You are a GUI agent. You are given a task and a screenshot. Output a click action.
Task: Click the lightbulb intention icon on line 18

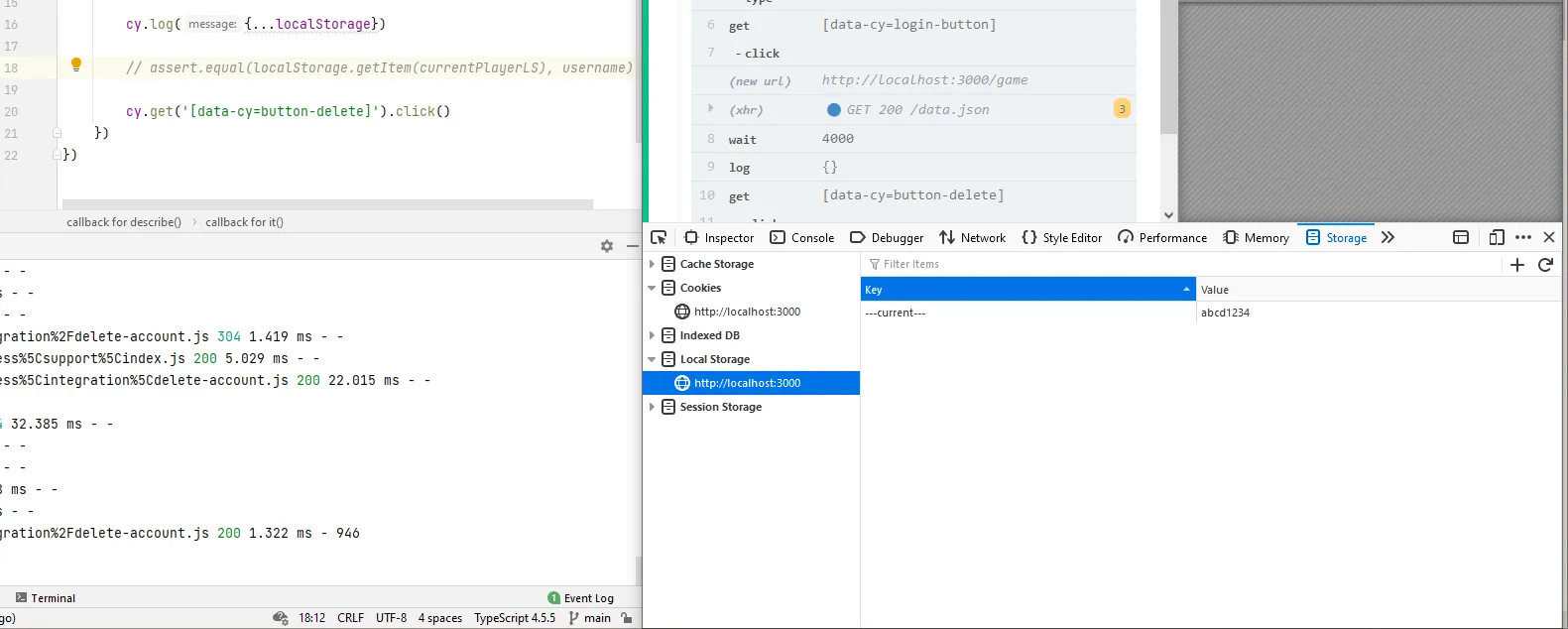pyautogui.click(x=76, y=65)
